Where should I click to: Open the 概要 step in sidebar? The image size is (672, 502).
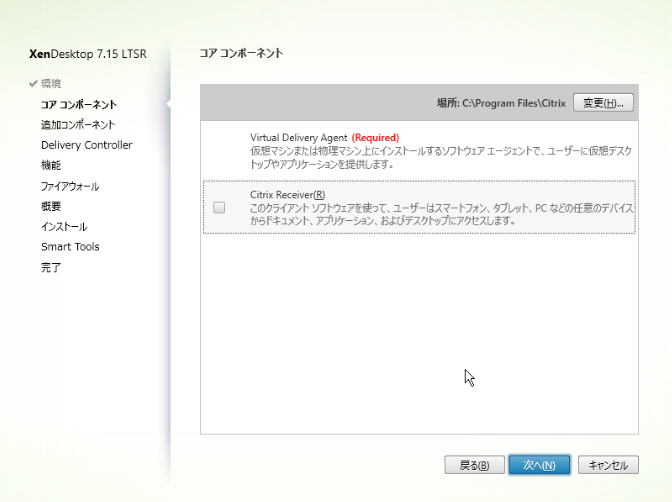51,206
